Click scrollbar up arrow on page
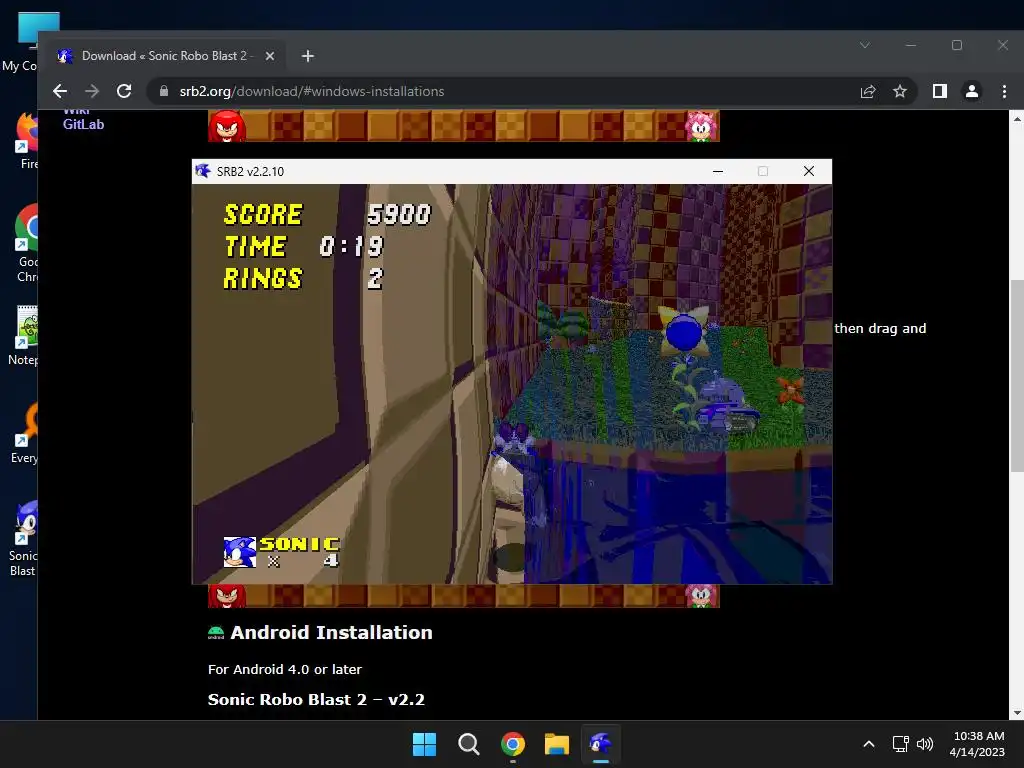1024x768 pixels. point(1017,119)
